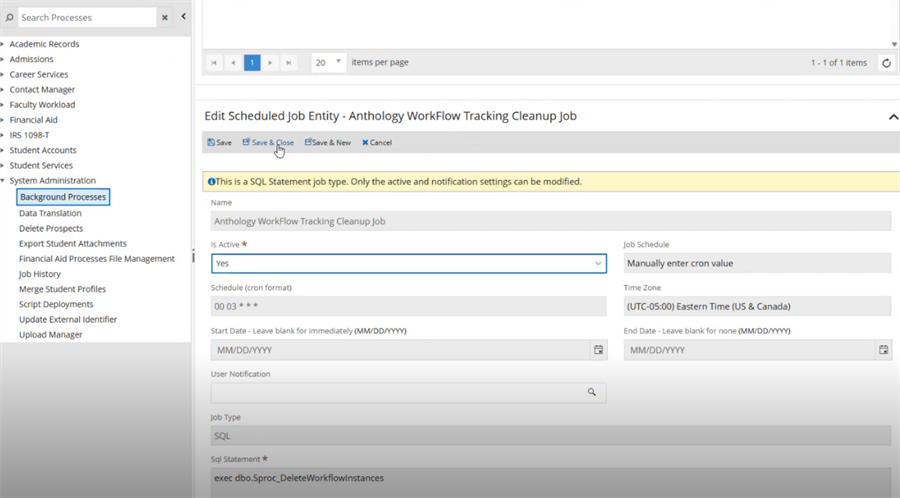
Task: Collapse the left navigation sidebar
Action: point(183,17)
